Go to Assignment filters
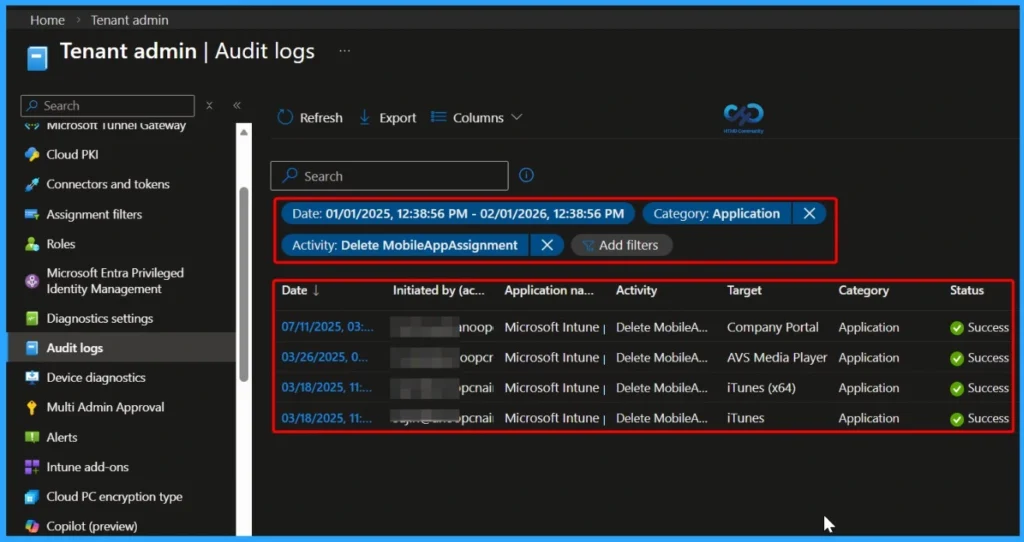Viewport: 1024px width, 542px height. pyautogui.click(x=94, y=214)
